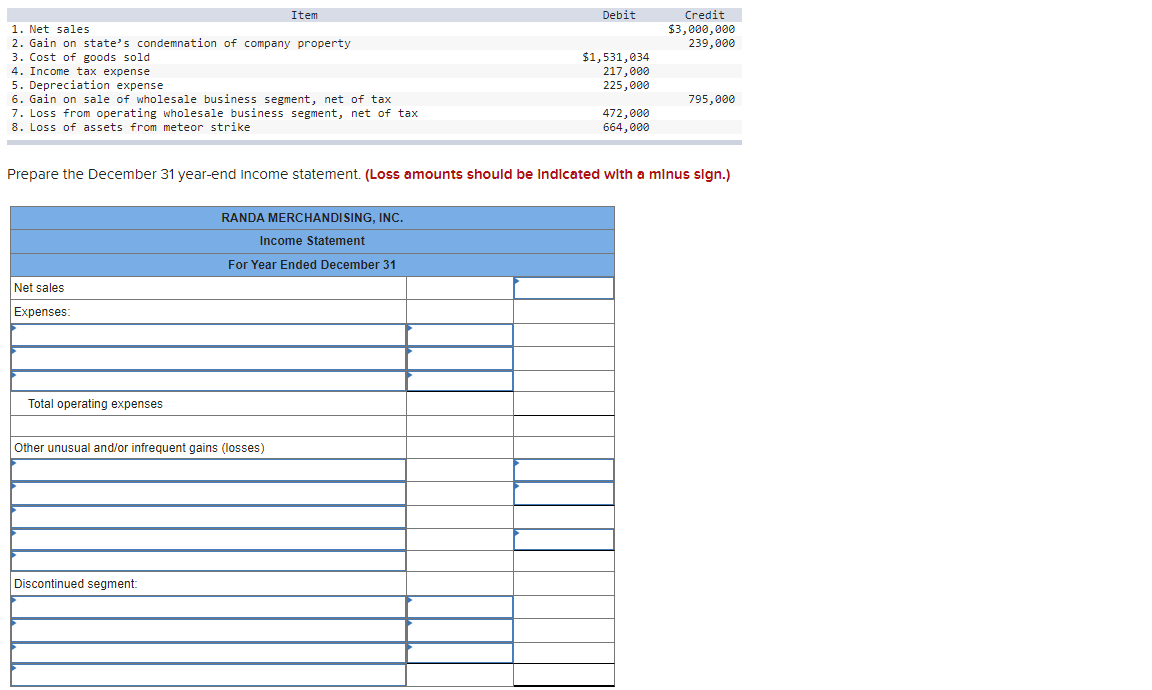Click Loss from operating wholesale business segment
This screenshot has height=690, width=1152.
215,113
